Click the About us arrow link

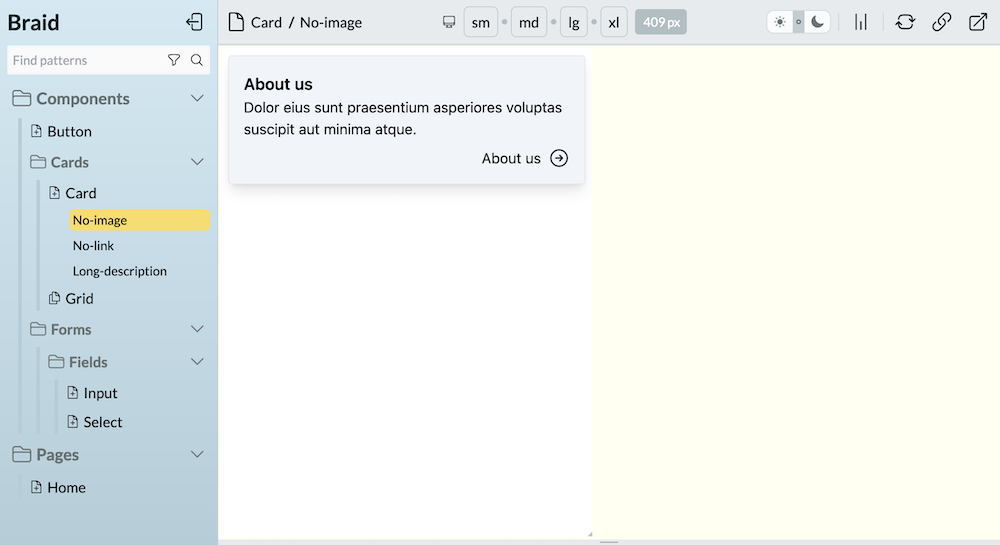tap(524, 158)
